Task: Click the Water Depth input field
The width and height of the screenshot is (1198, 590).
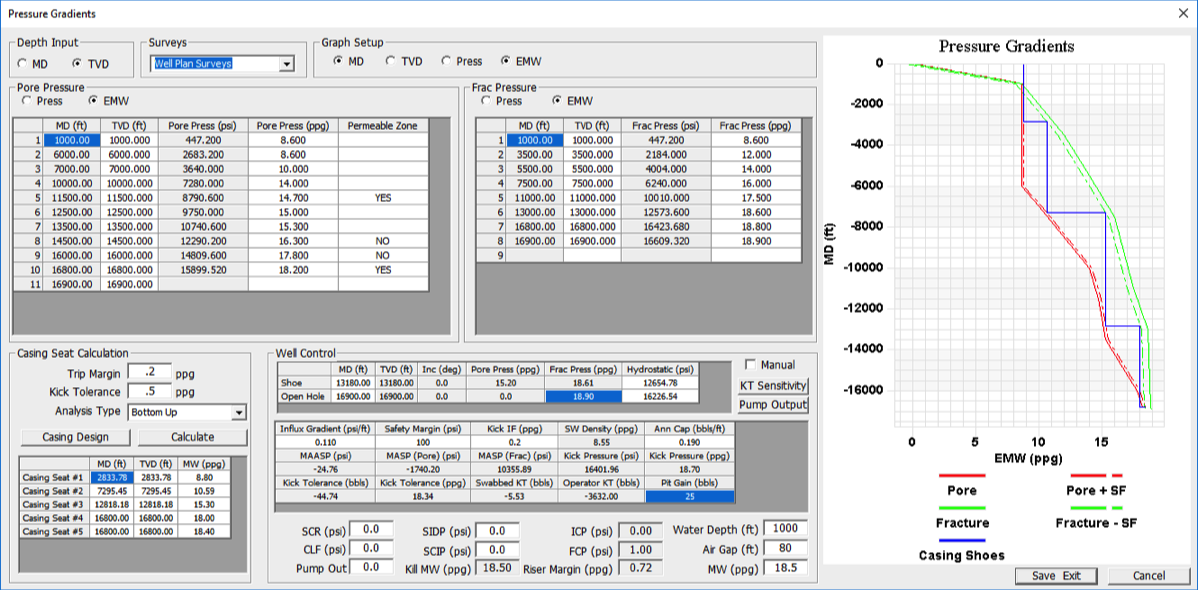Action: pyautogui.click(x=785, y=528)
